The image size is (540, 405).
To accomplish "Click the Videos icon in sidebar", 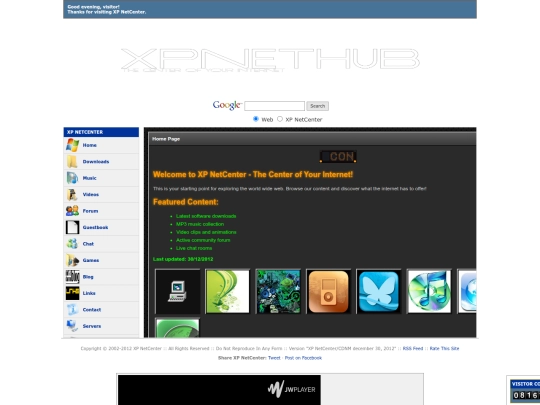I will (x=72, y=195).
